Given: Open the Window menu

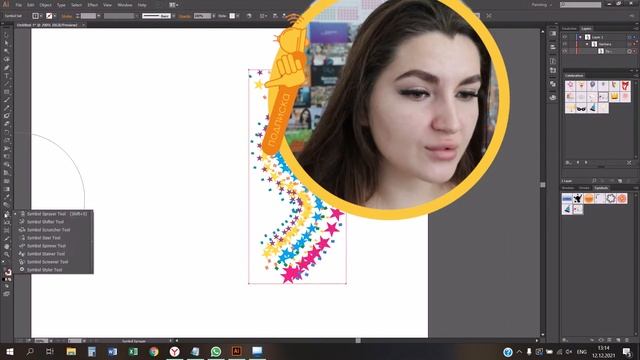Looking at the screenshot, I should point(124,5).
